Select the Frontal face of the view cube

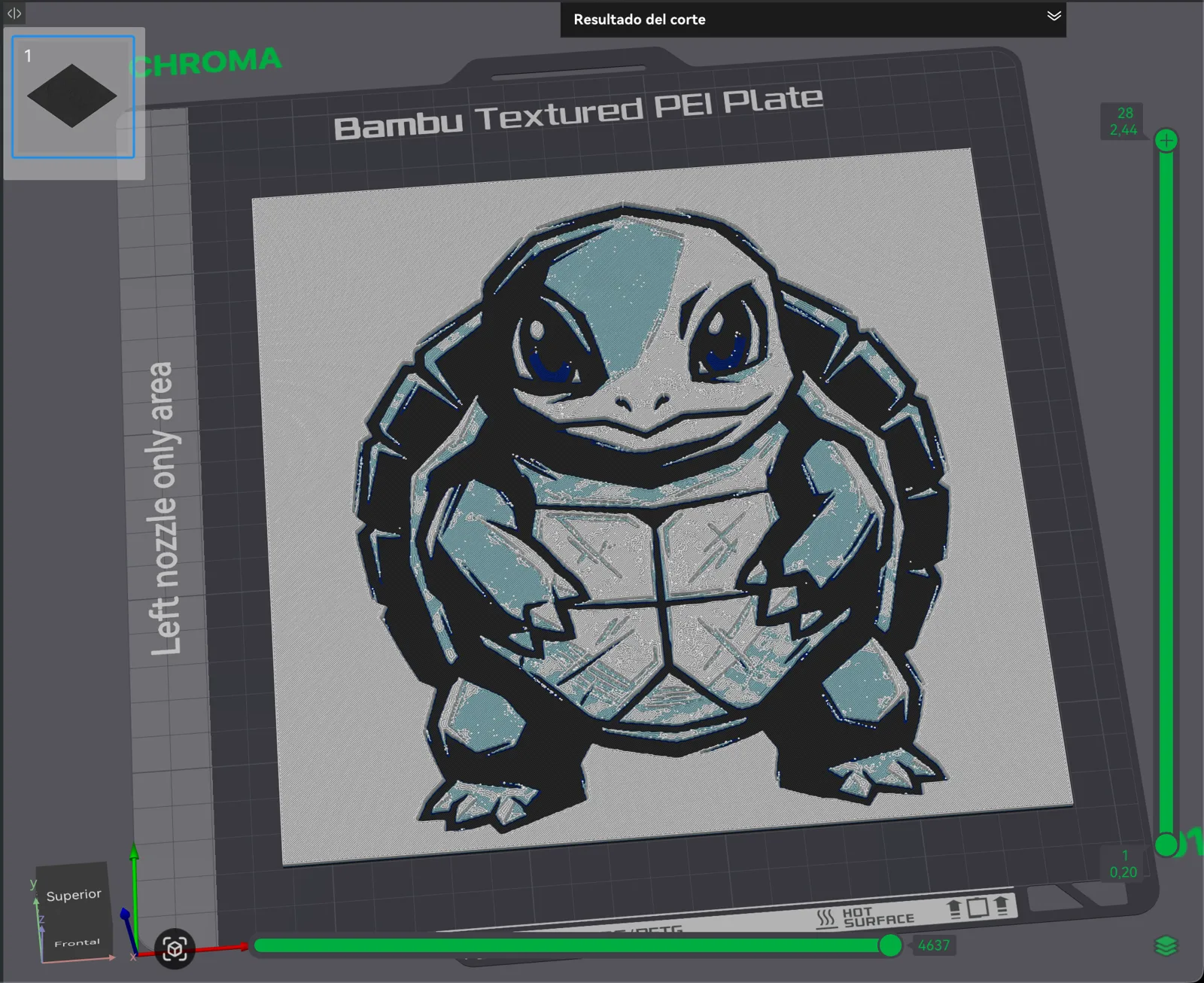[77, 943]
